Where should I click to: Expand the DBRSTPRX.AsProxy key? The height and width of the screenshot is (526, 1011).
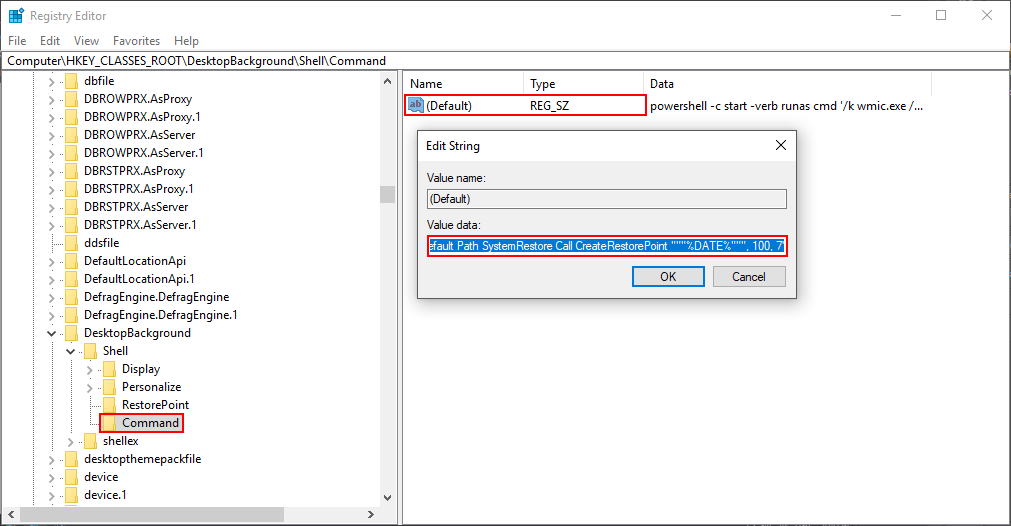[x=52, y=171]
